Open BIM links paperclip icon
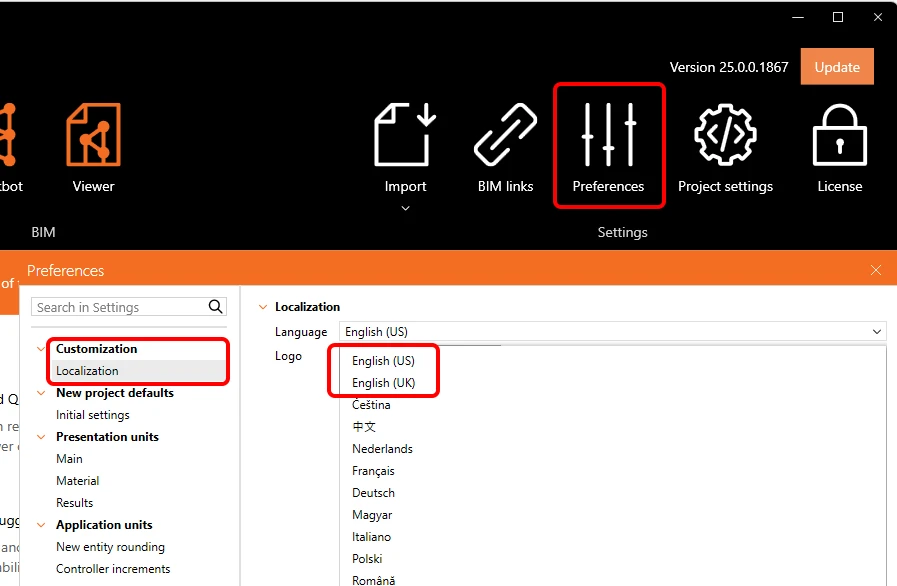The width and height of the screenshot is (897, 586). 505,135
